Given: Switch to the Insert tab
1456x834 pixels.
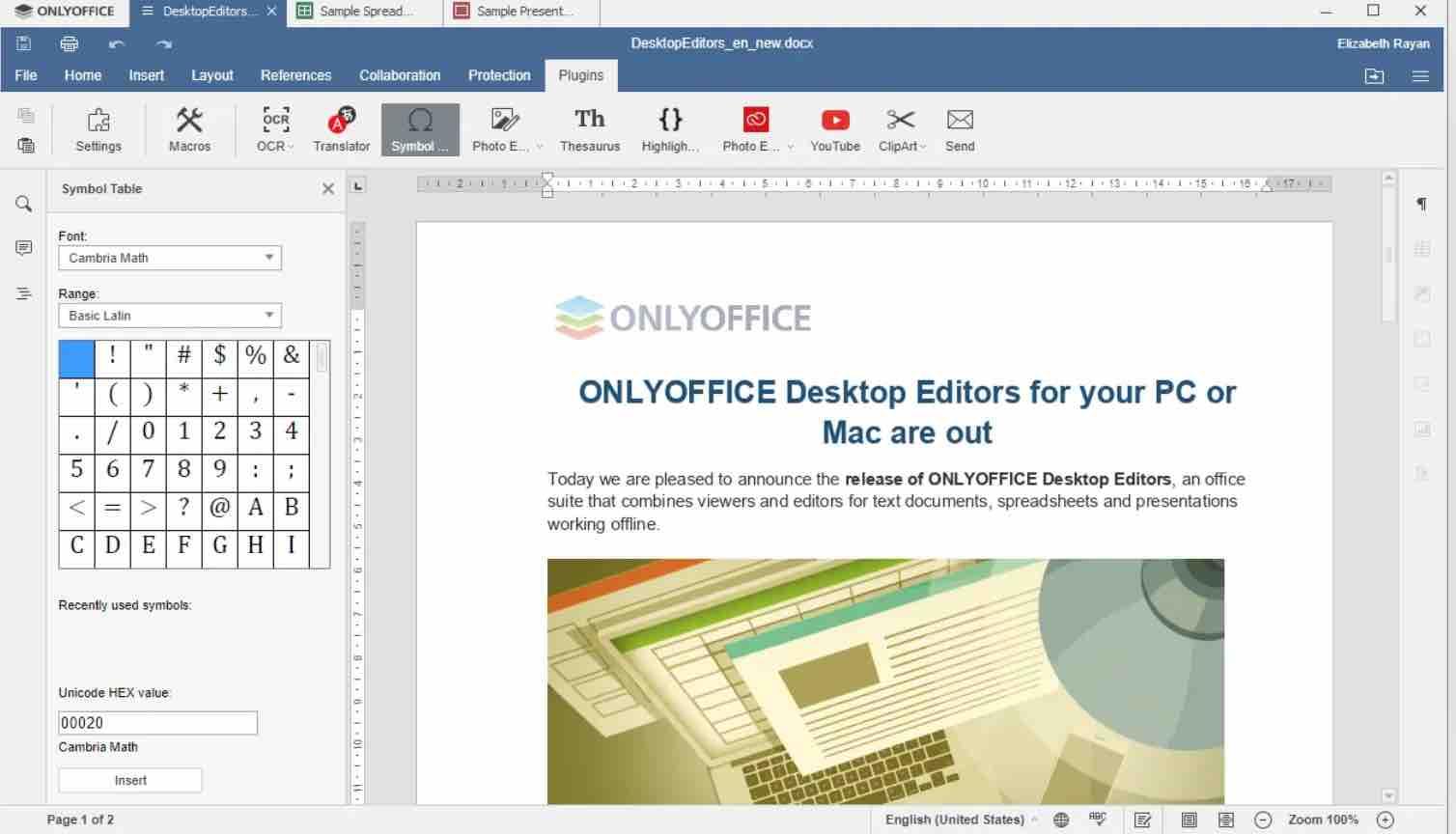Looking at the screenshot, I should tap(147, 75).
